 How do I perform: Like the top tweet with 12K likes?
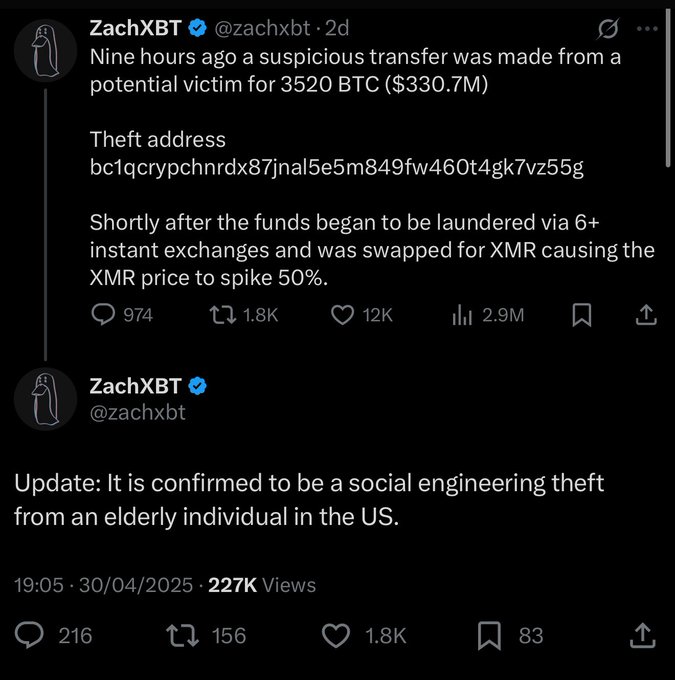[x=343, y=315]
